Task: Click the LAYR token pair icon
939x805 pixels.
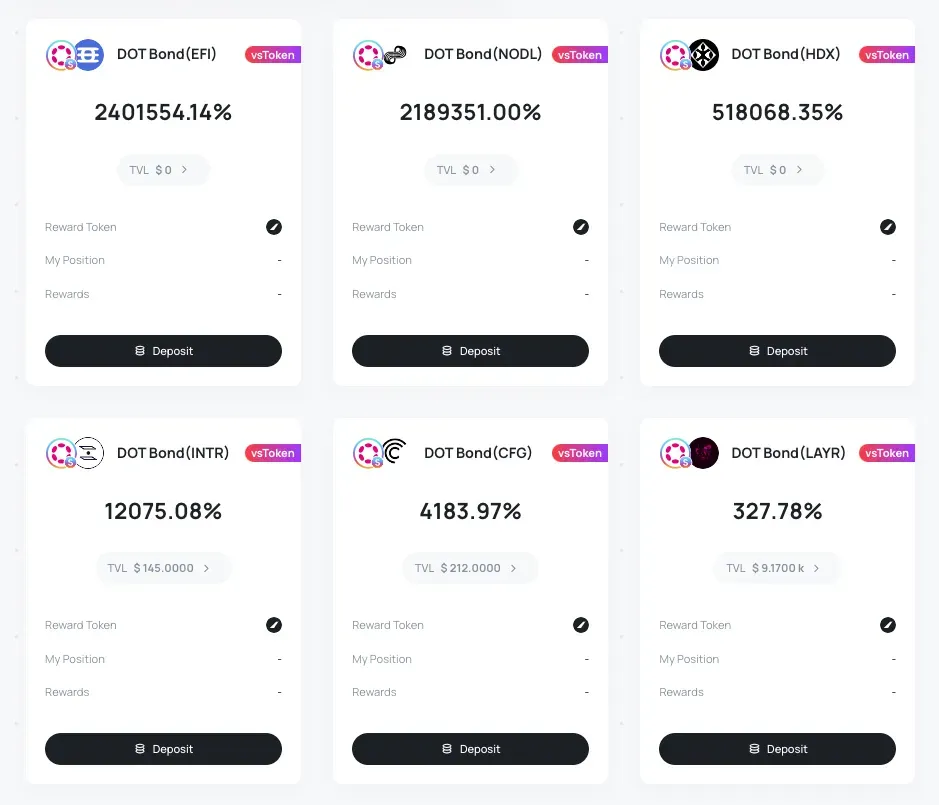Action: pyautogui.click(x=689, y=453)
